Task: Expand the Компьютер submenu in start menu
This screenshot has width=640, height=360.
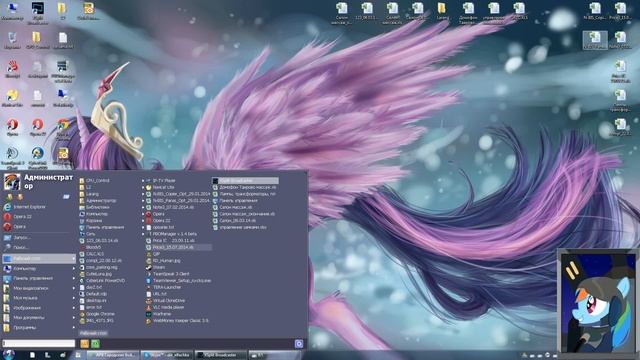Action: [39, 269]
